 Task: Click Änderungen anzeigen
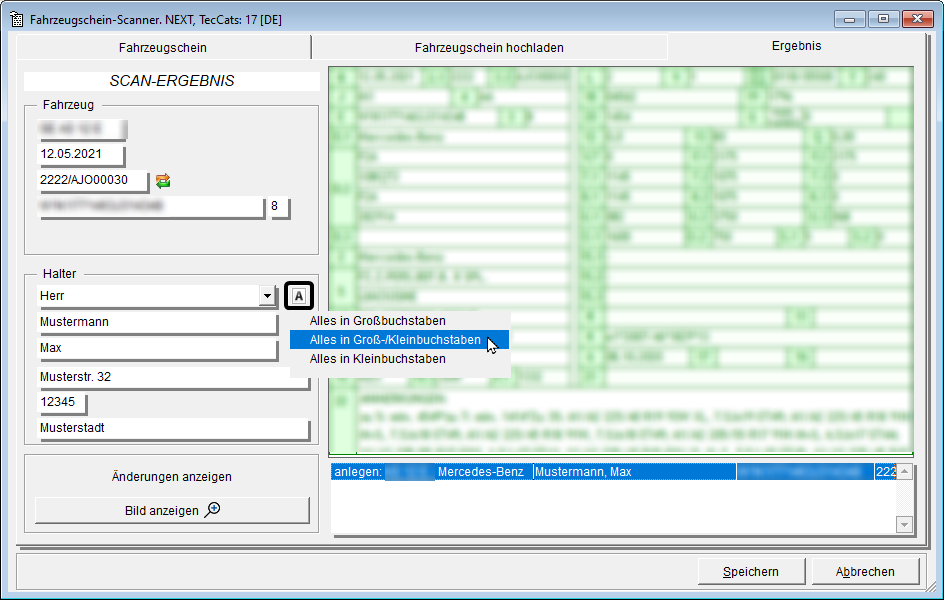[x=172, y=477]
